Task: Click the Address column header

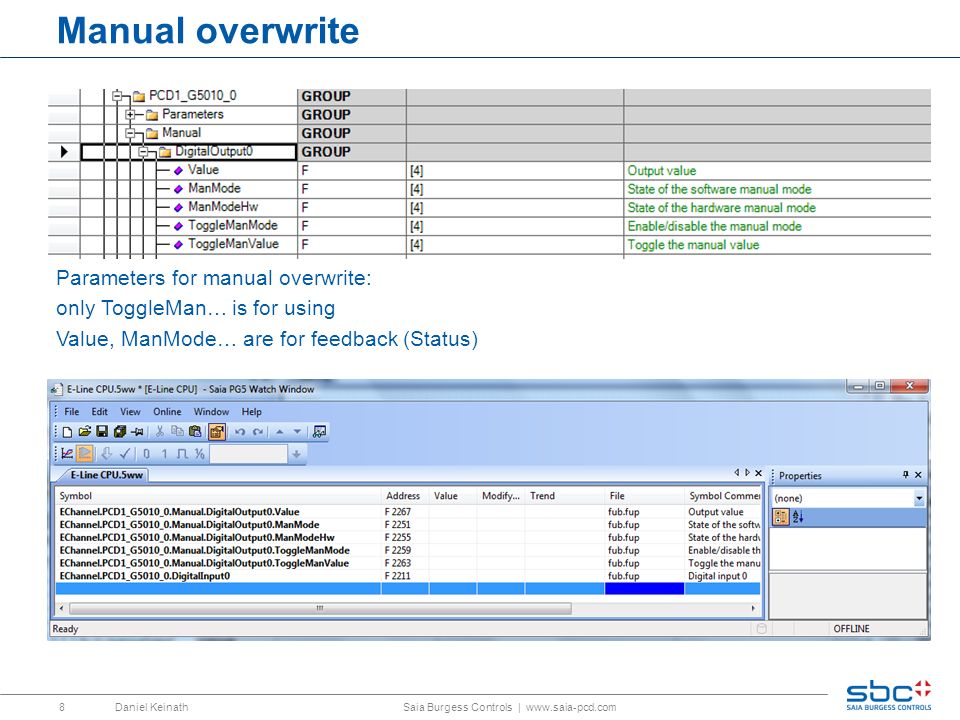Action: (405, 496)
